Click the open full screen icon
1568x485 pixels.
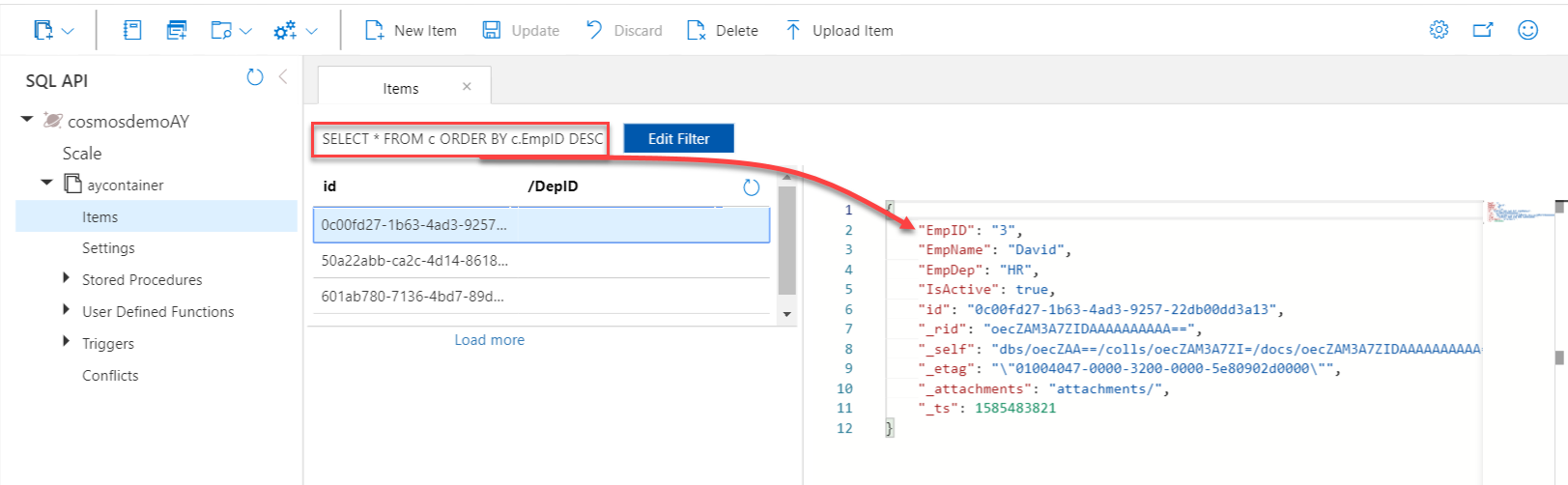click(1483, 30)
